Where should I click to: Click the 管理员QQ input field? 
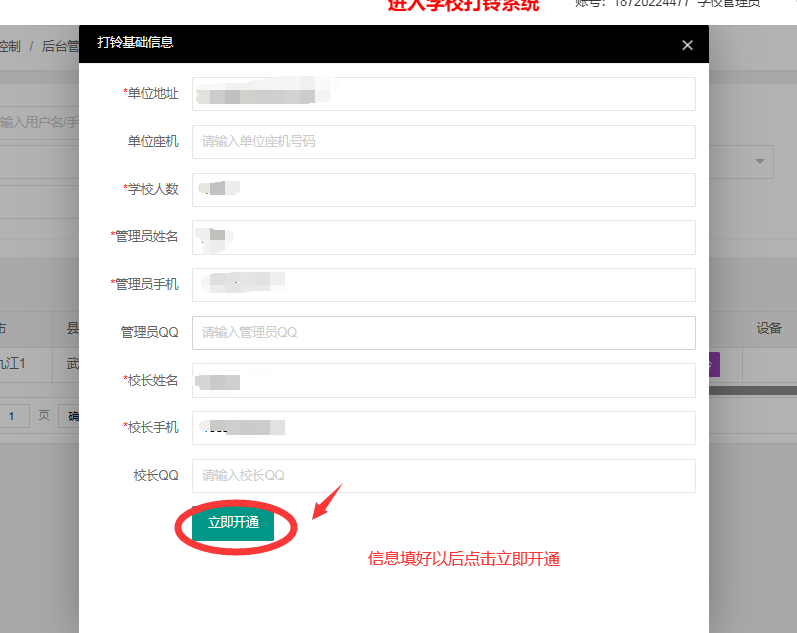(444, 333)
